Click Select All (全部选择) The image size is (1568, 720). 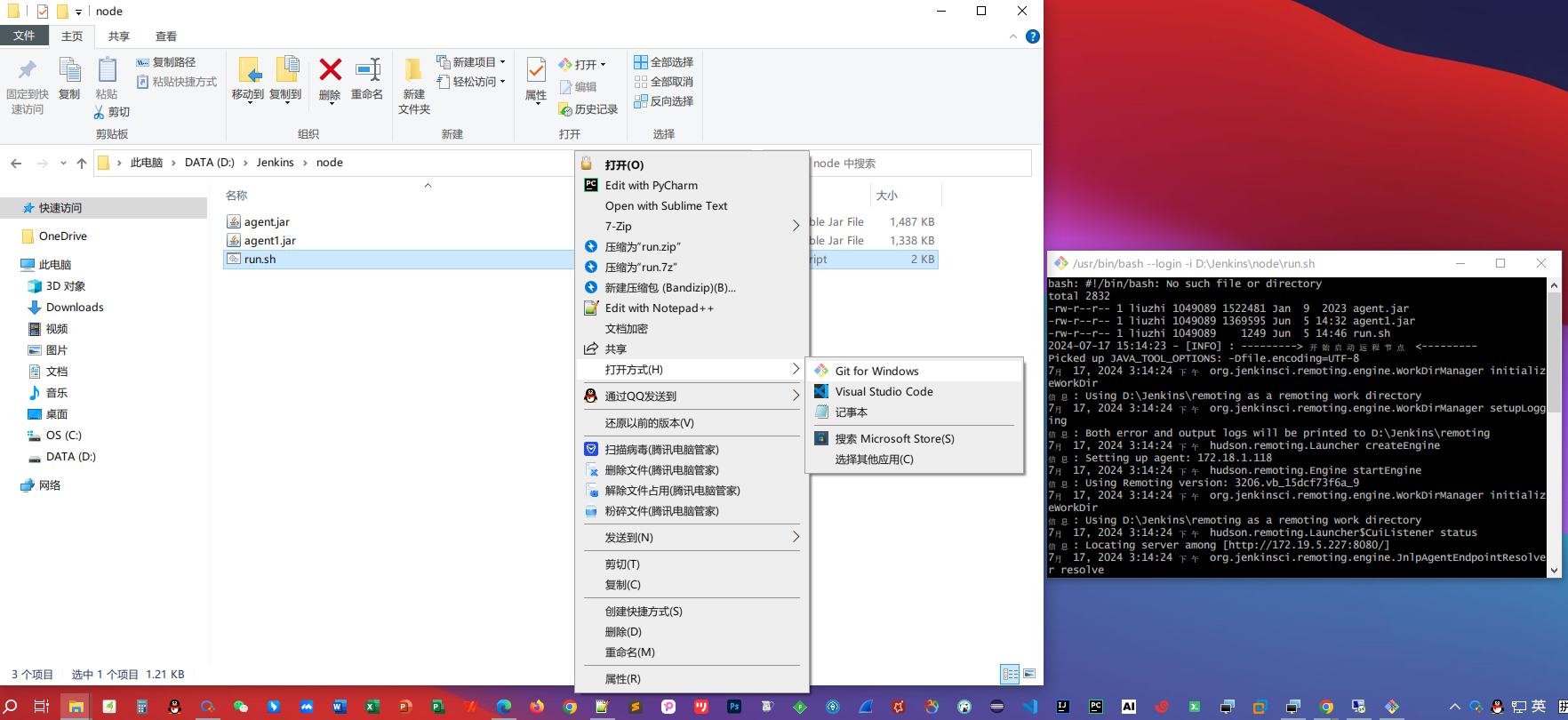click(x=664, y=62)
